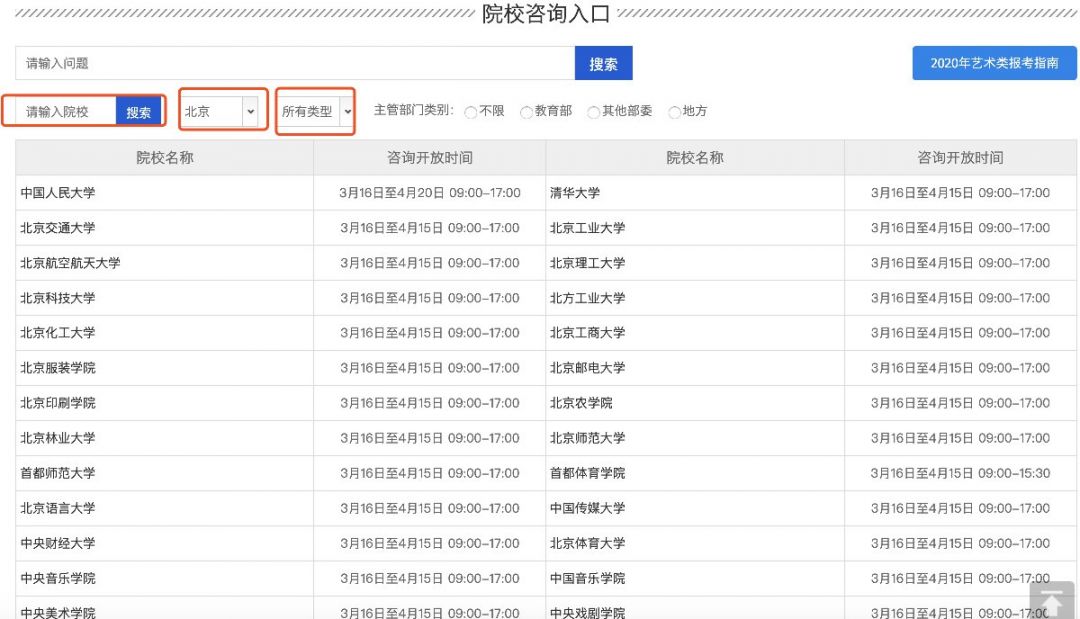Viewport: 1080px width, 619px height.
Task: Open 北方工业大学 link
Action: point(588,298)
